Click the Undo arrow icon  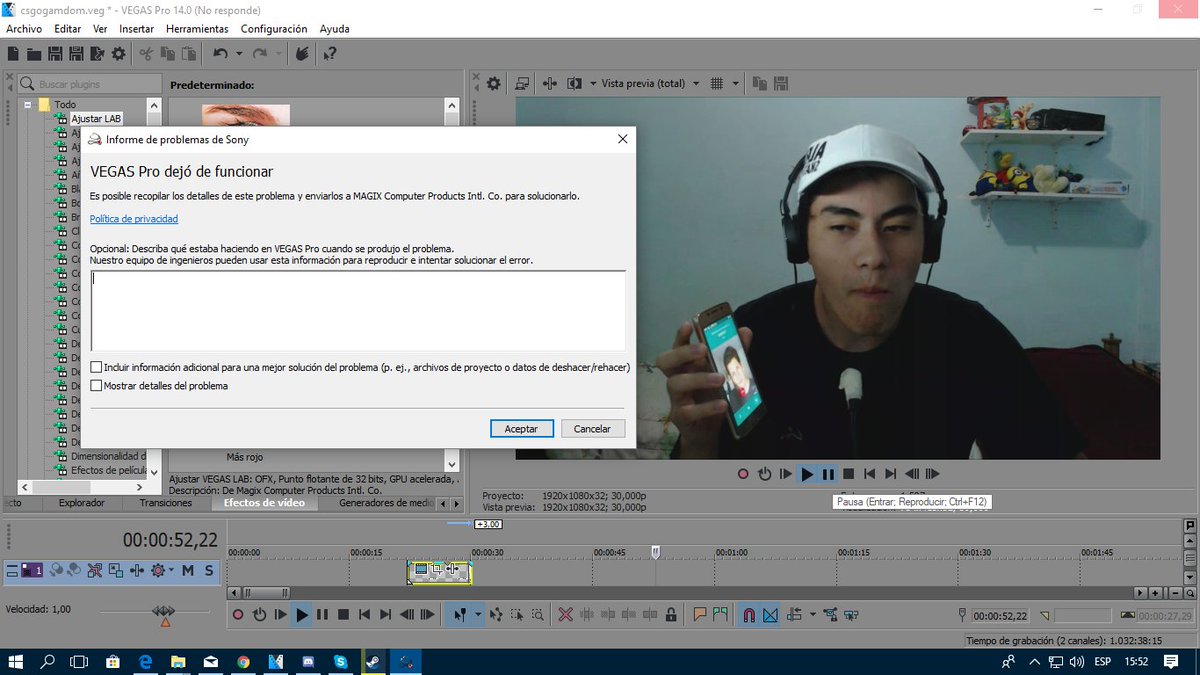point(220,53)
